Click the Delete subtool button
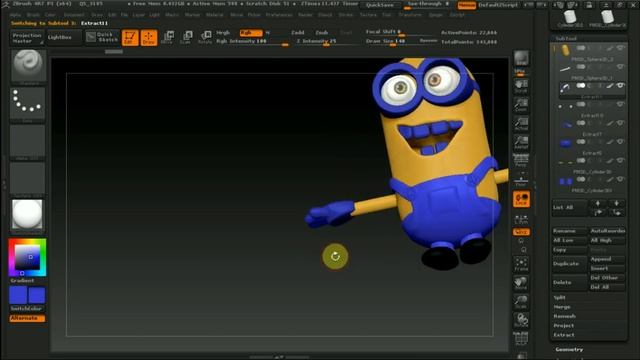640x360 pixels. (x=570, y=282)
